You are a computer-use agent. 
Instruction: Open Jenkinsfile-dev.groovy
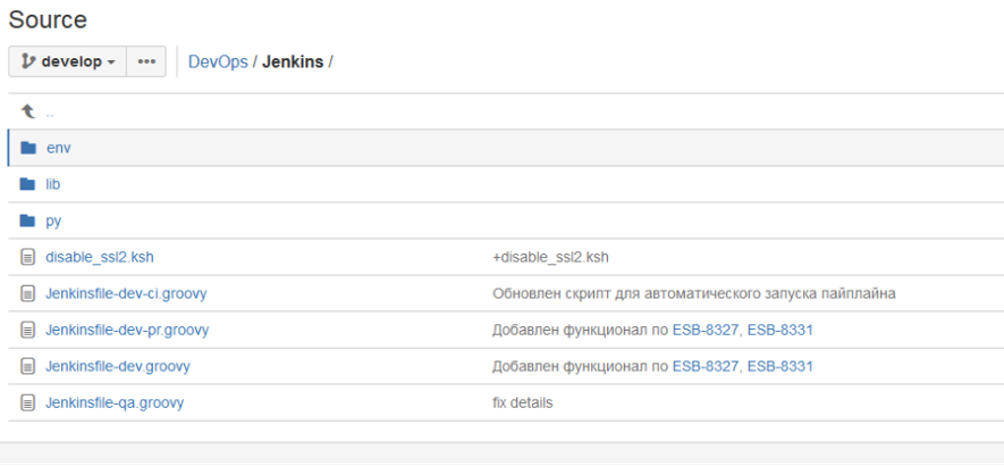click(x=118, y=367)
